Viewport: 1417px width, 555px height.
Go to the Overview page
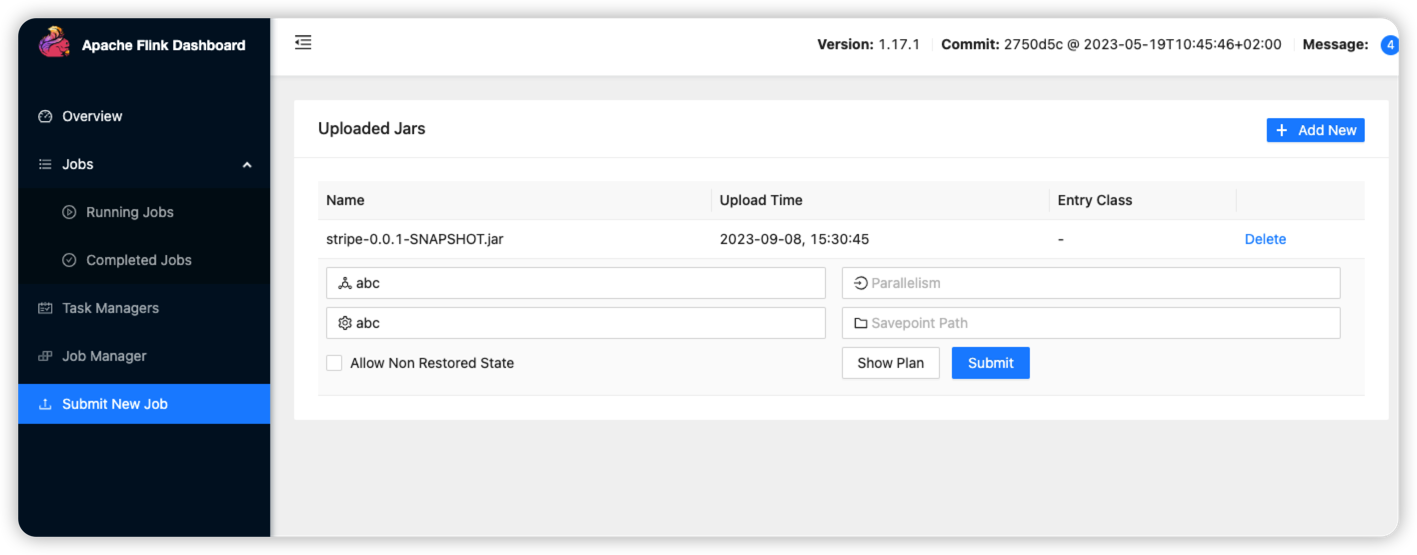click(x=92, y=116)
